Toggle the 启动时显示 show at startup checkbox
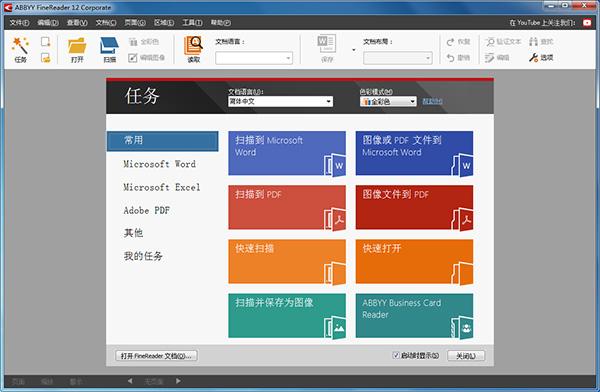This screenshot has width=600, height=392. click(396, 355)
